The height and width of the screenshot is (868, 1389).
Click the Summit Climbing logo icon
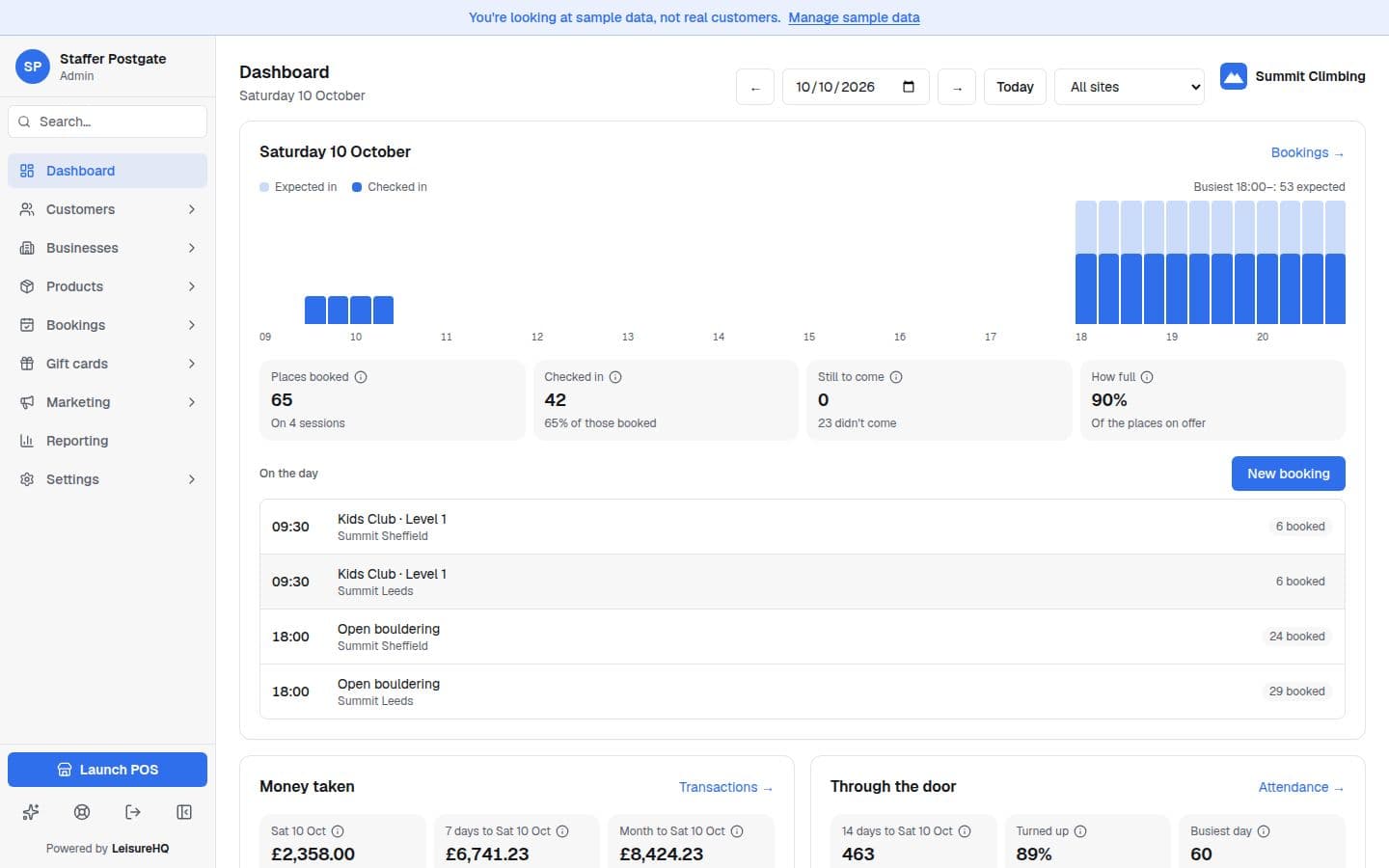coord(1234,76)
